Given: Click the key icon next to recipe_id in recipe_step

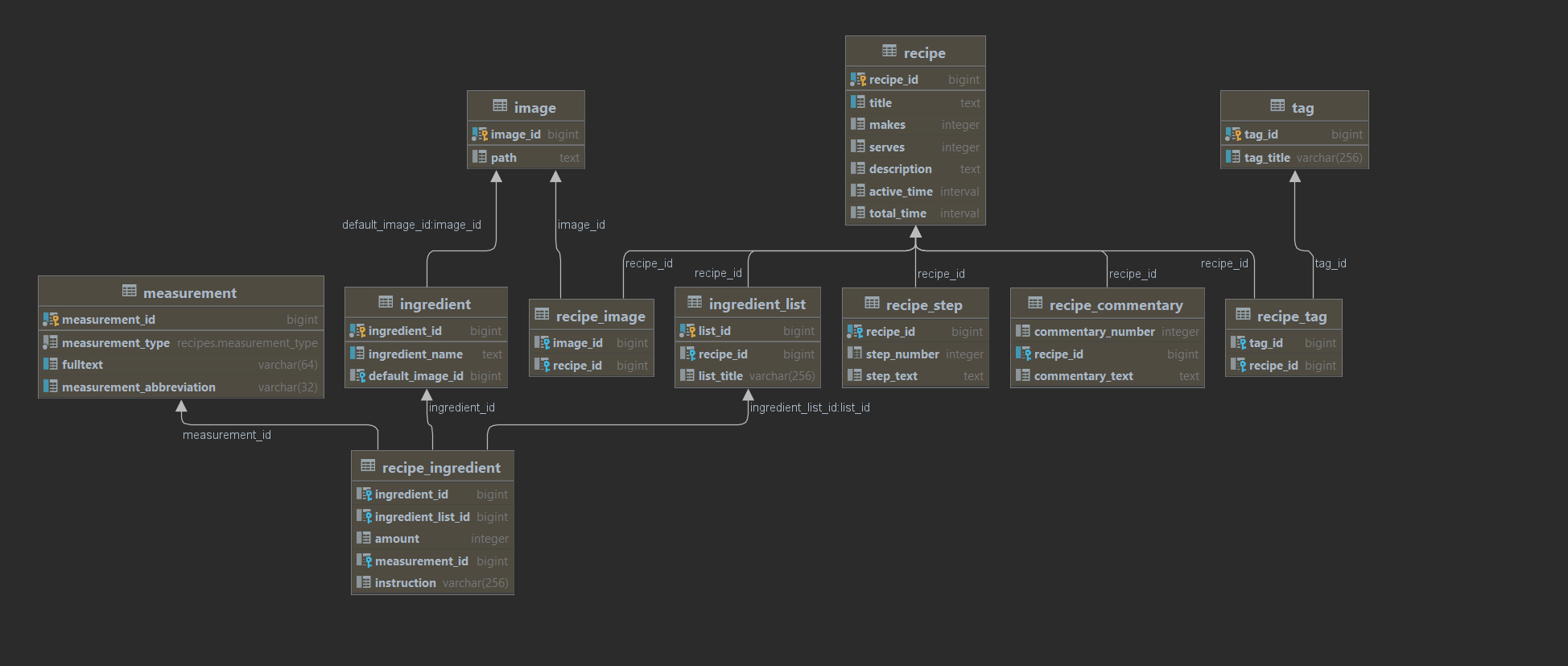Looking at the screenshot, I should [x=855, y=331].
